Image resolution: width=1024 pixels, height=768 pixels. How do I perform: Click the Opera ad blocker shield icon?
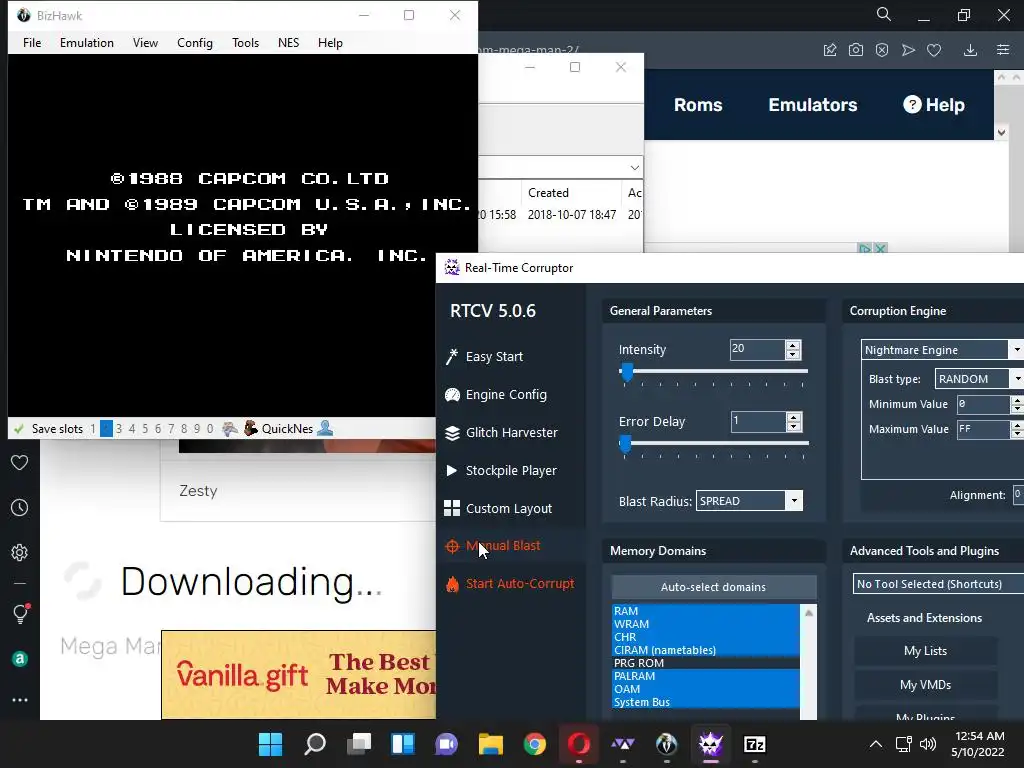(x=882, y=50)
